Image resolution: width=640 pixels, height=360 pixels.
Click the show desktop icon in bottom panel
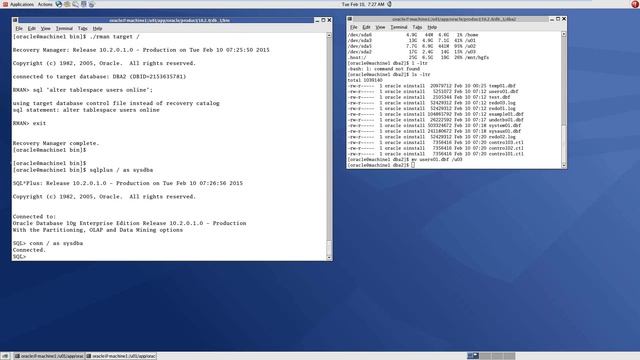pos(5,356)
